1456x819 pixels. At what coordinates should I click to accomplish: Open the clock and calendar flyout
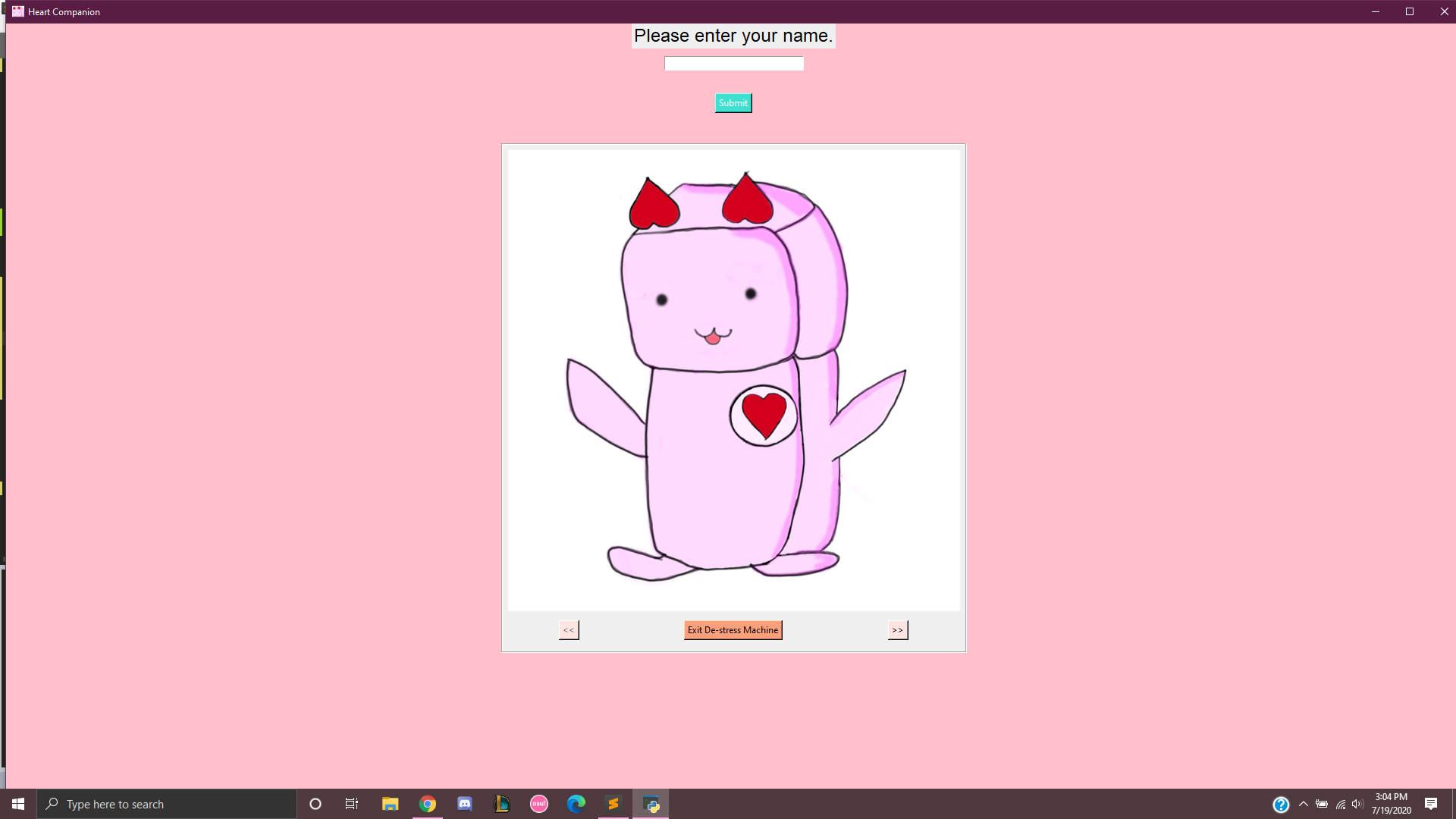click(1392, 803)
